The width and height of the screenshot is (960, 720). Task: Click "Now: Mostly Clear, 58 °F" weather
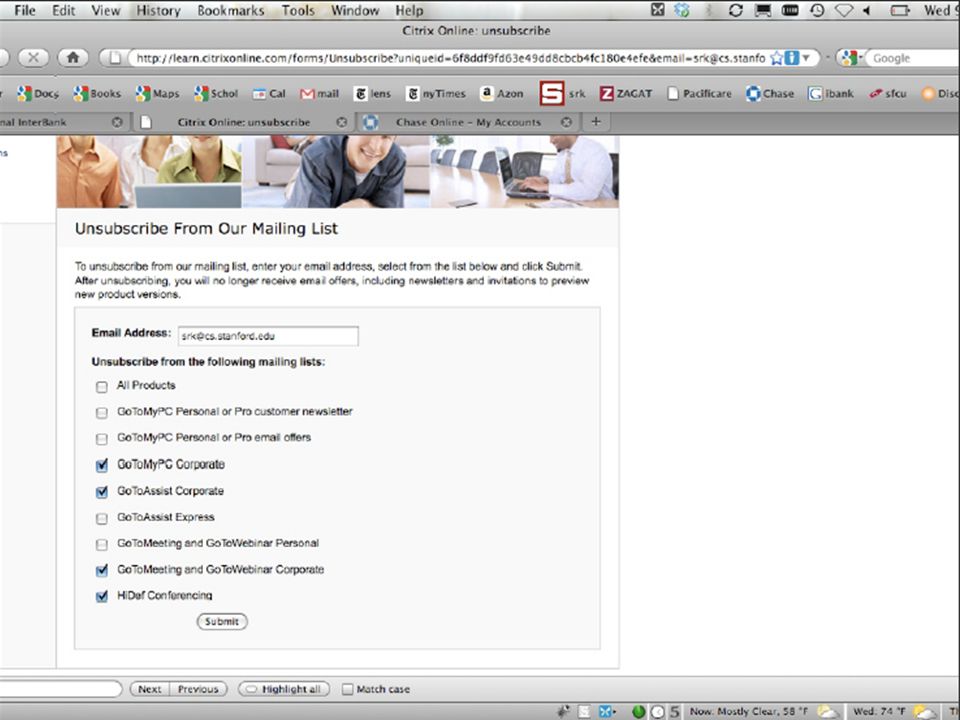click(749, 711)
